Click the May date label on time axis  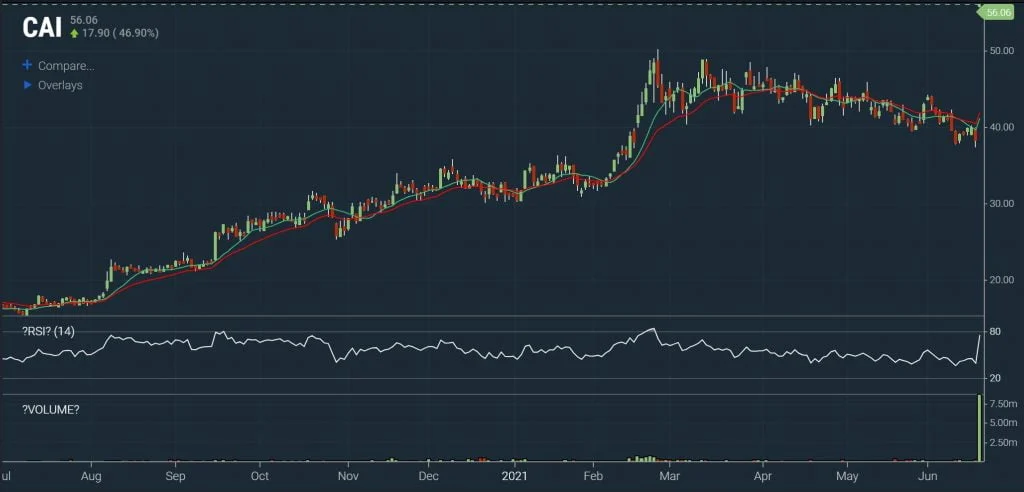[847, 474]
